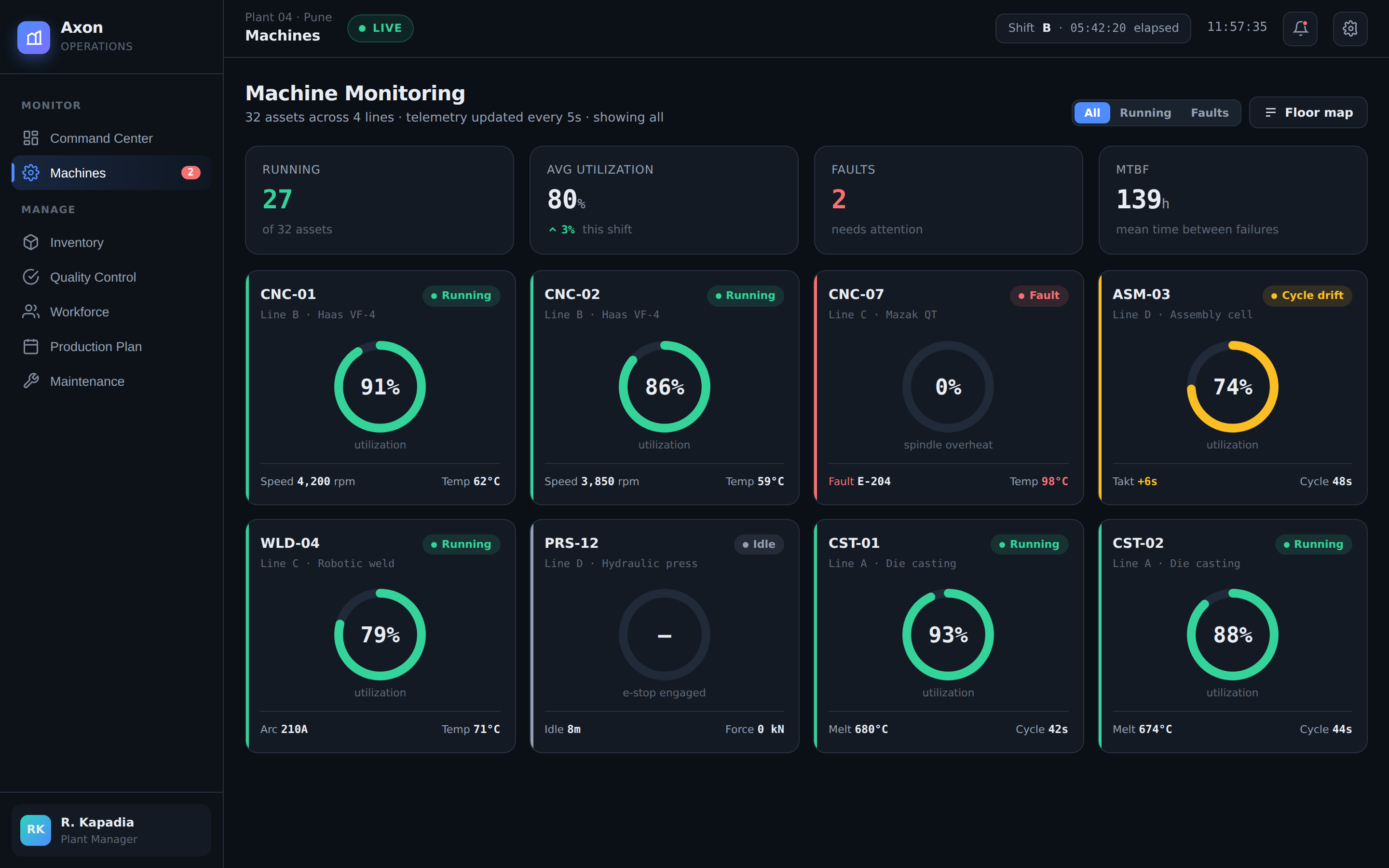Click the CST-02 88% gauge
Viewport: 1389px width, 868px height.
(x=1232, y=634)
